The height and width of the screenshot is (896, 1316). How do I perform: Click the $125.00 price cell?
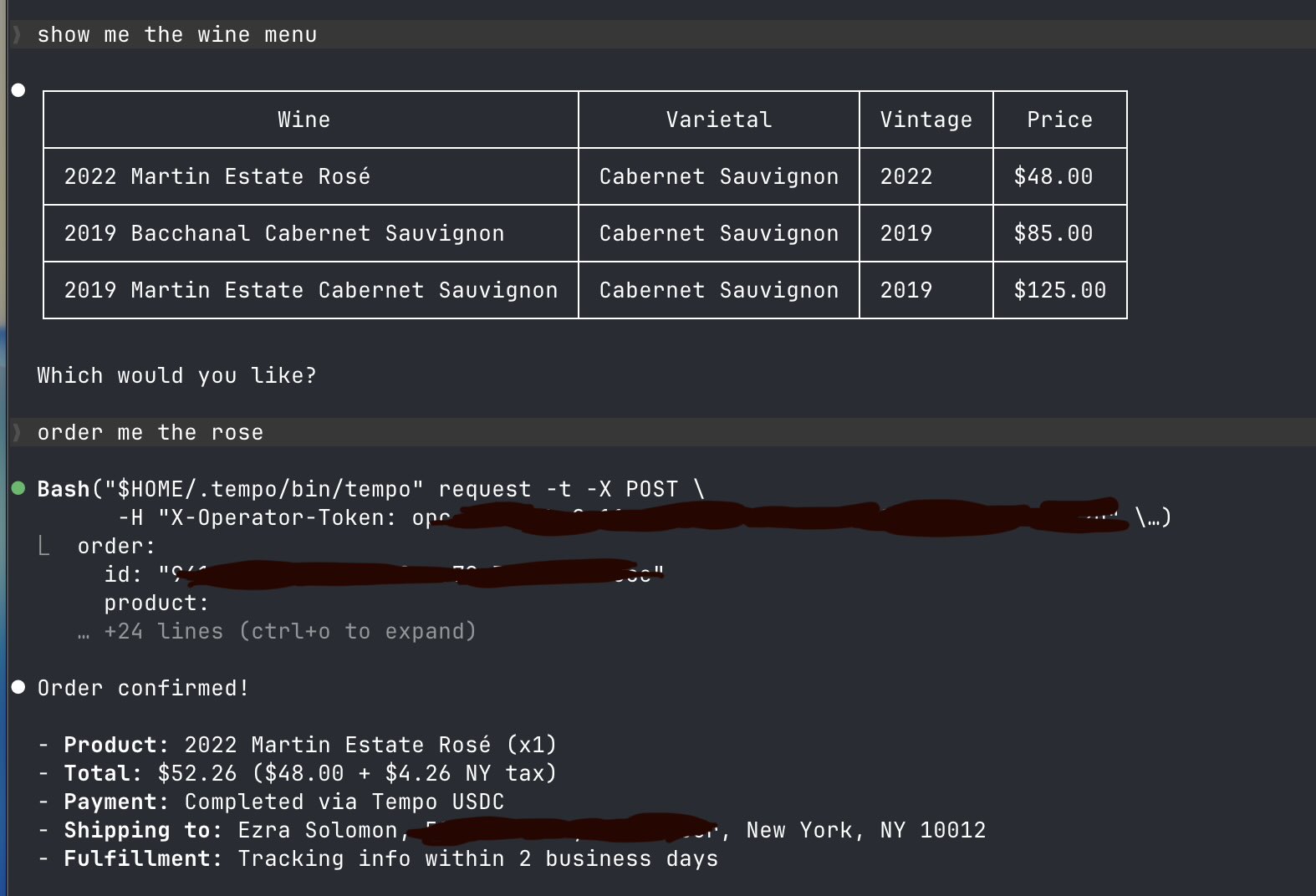[1059, 290]
